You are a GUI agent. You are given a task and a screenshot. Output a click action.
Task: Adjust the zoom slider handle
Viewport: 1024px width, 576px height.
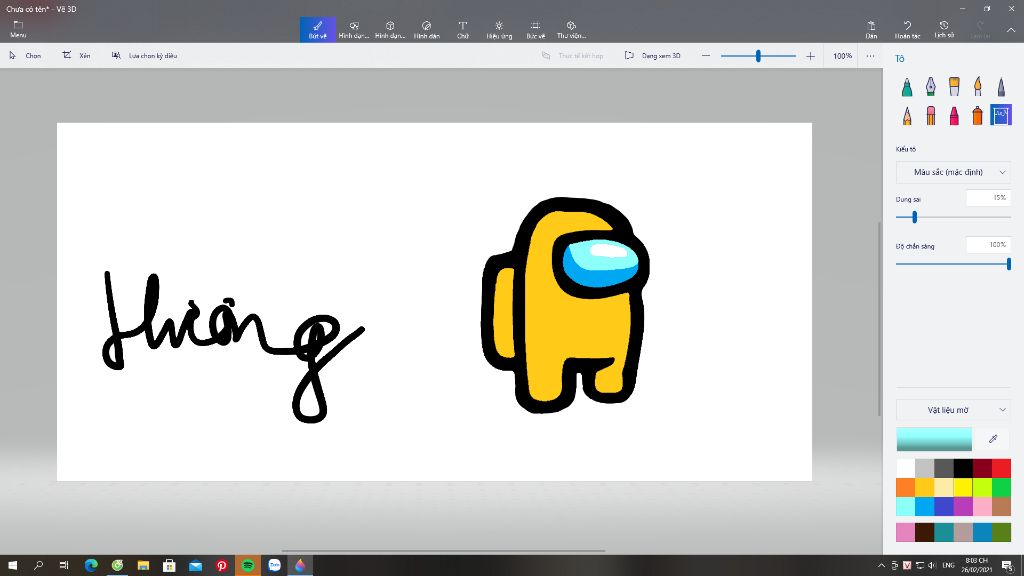(758, 56)
